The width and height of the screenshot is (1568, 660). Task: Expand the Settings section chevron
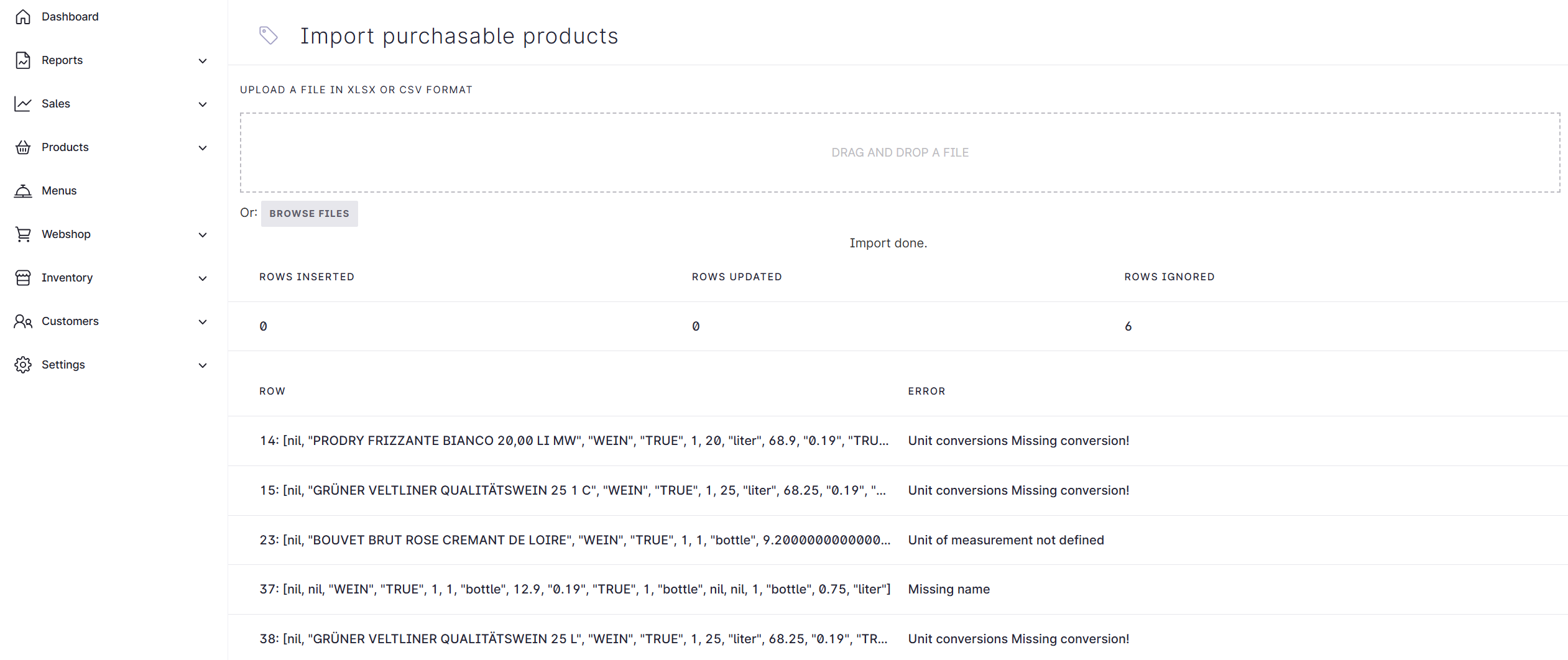coord(203,365)
